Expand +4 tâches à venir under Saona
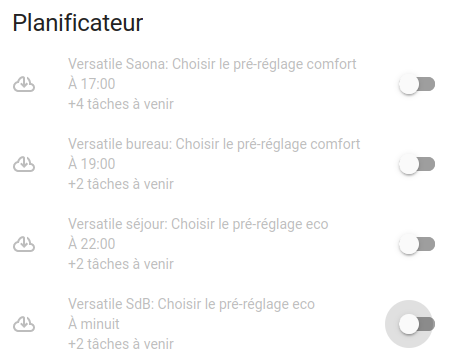 tap(121, 104)
